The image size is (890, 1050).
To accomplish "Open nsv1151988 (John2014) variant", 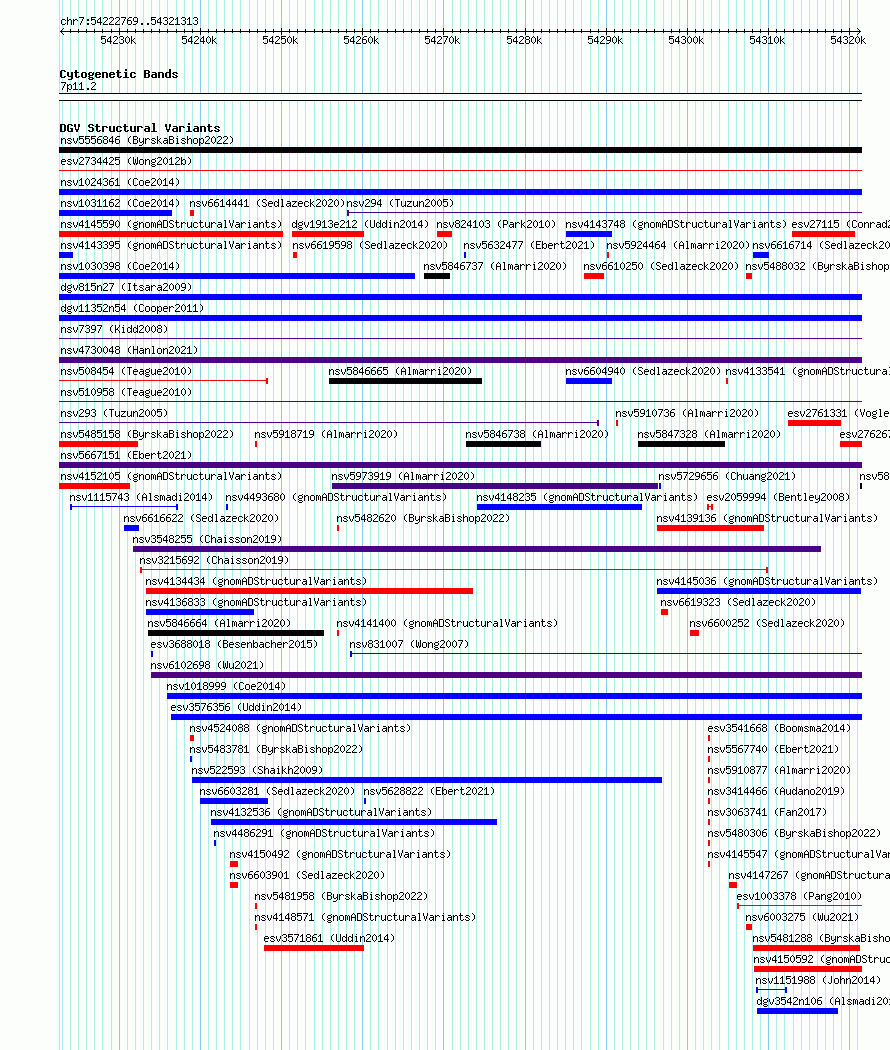I will coord(818,980).
